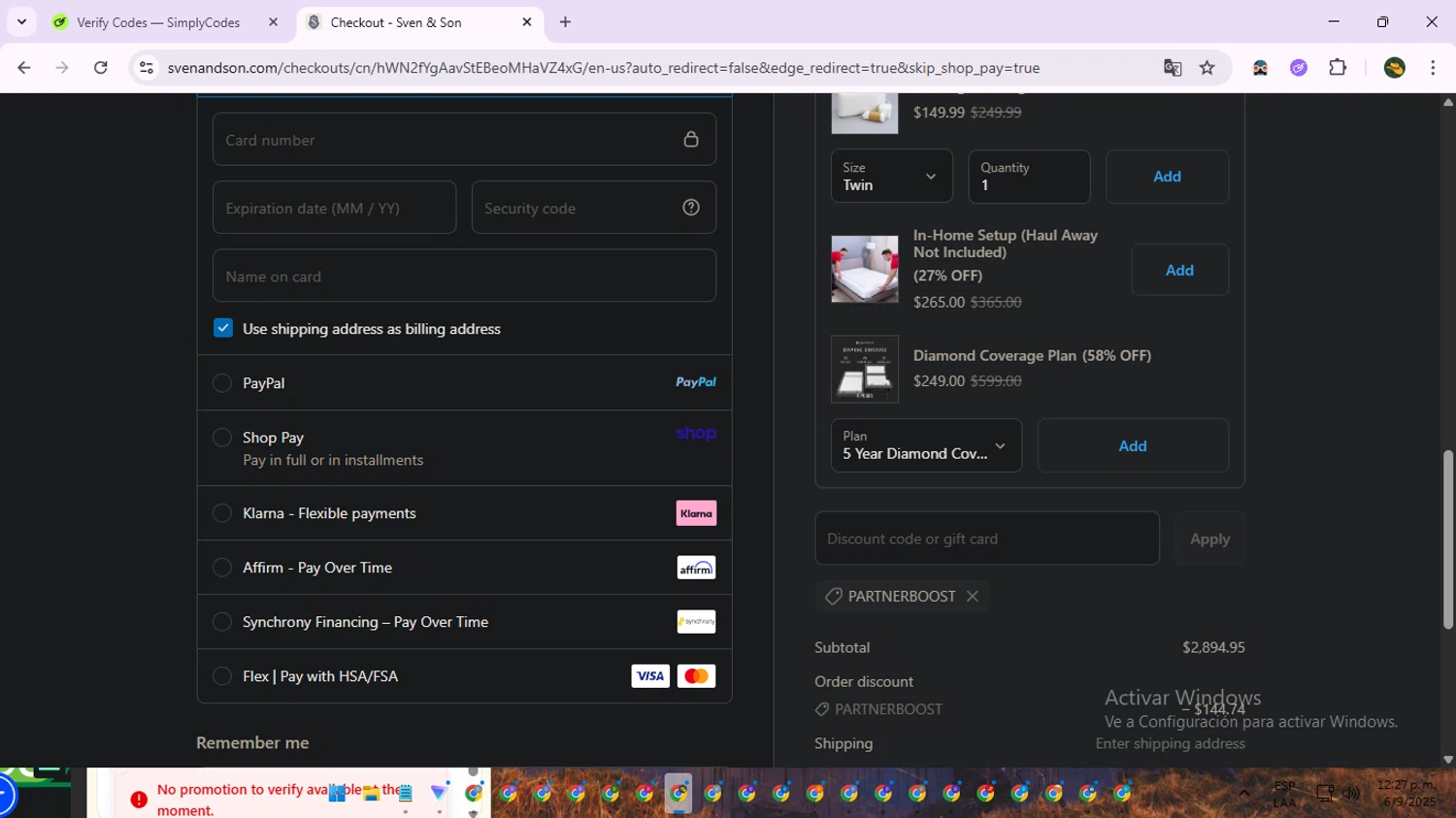The height and width of the screenshot is (818, 1456).
Task: Click the address bar URL
Action: [x=603, y=68]
